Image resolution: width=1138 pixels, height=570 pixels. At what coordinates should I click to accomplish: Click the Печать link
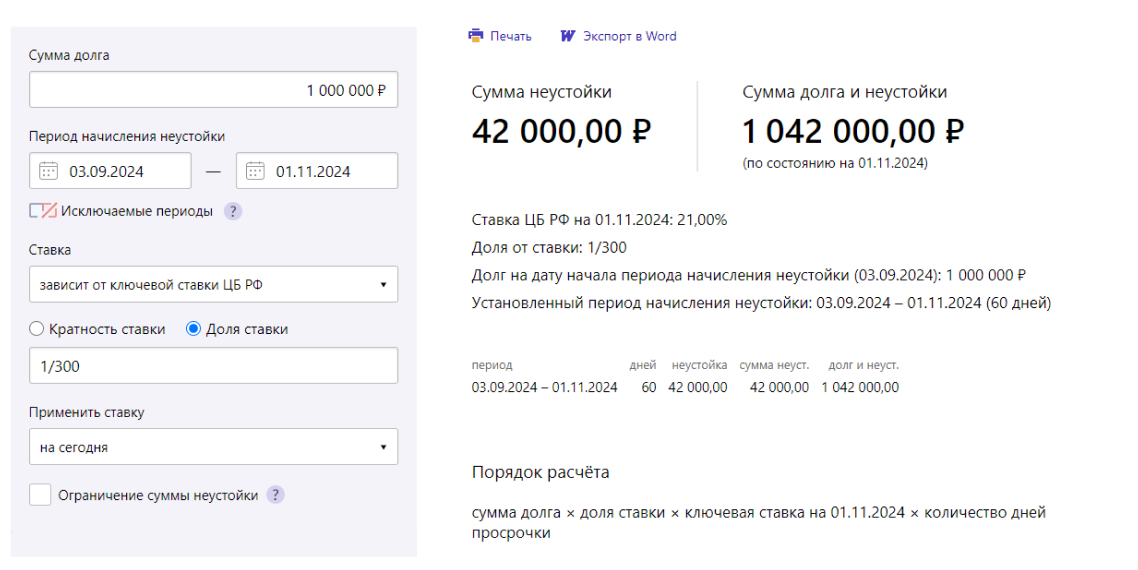(x=511, y=36)
